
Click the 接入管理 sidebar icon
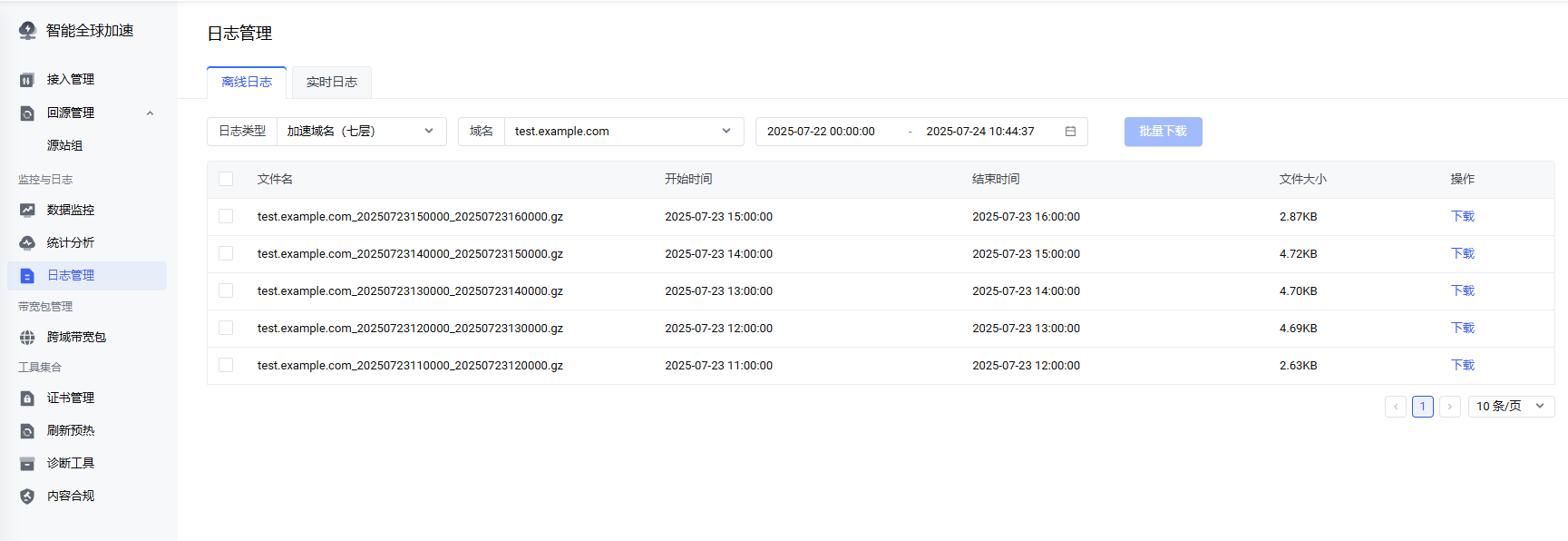[27, 80]
